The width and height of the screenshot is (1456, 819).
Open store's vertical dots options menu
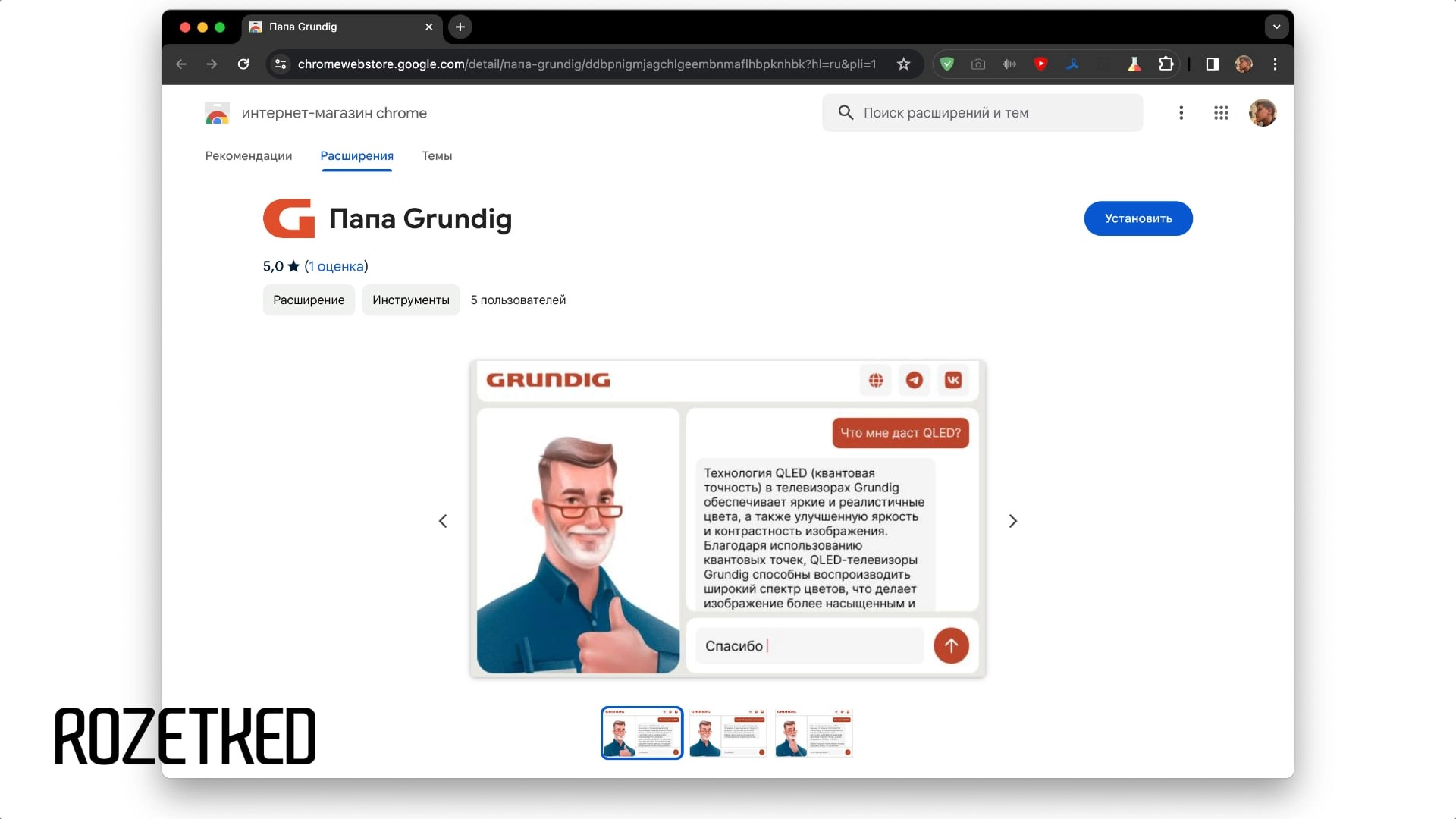[x=1181, y=113]
